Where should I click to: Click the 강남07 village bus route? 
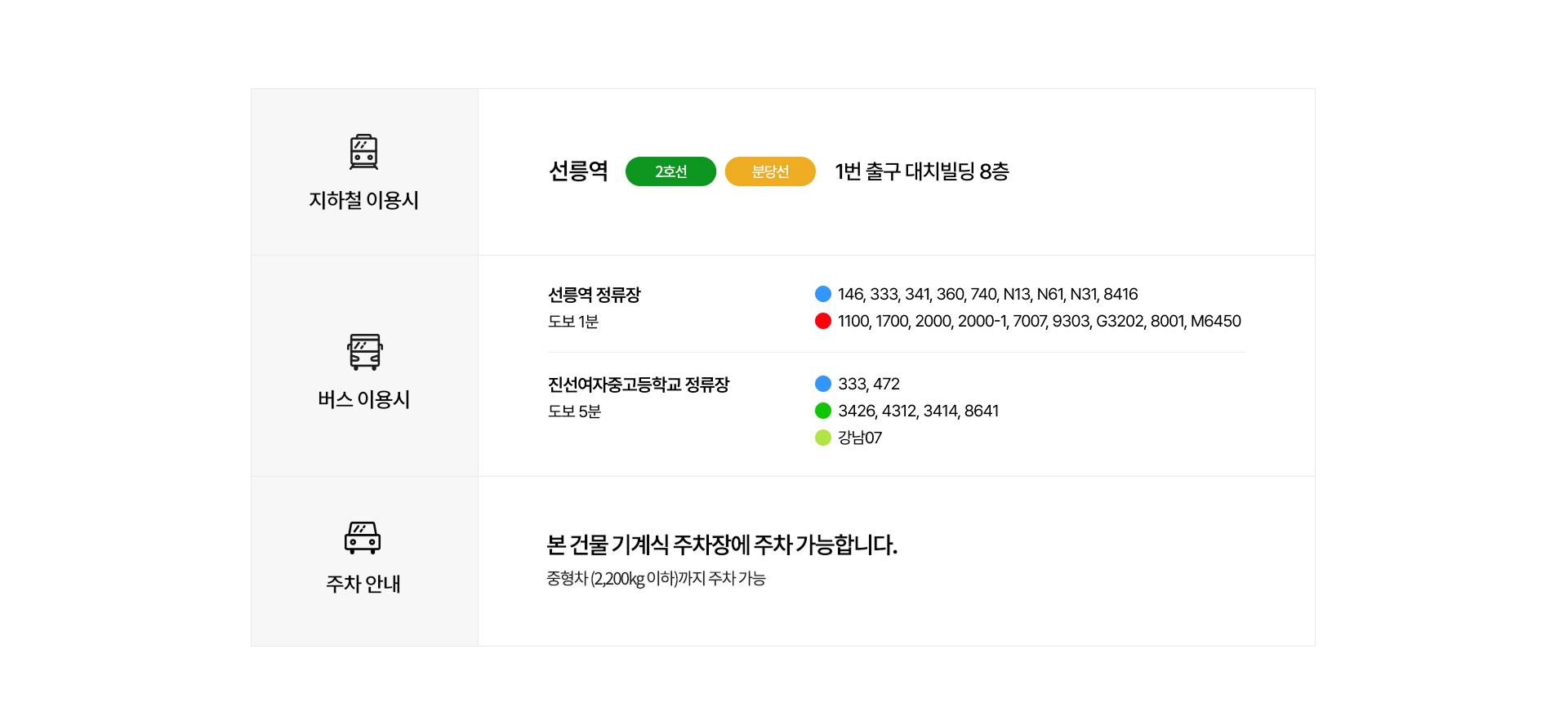[860, 438]
